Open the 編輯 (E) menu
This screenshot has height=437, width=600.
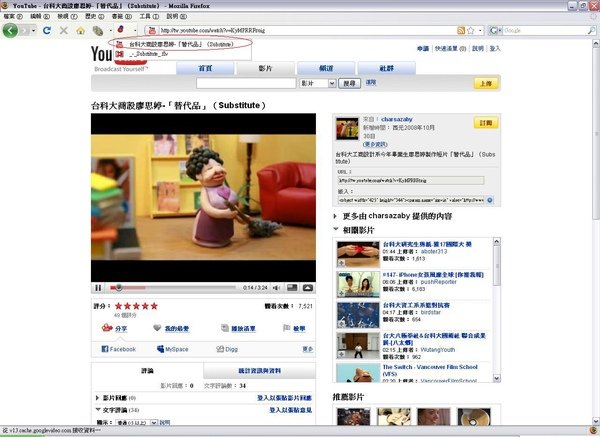[40, 16]
